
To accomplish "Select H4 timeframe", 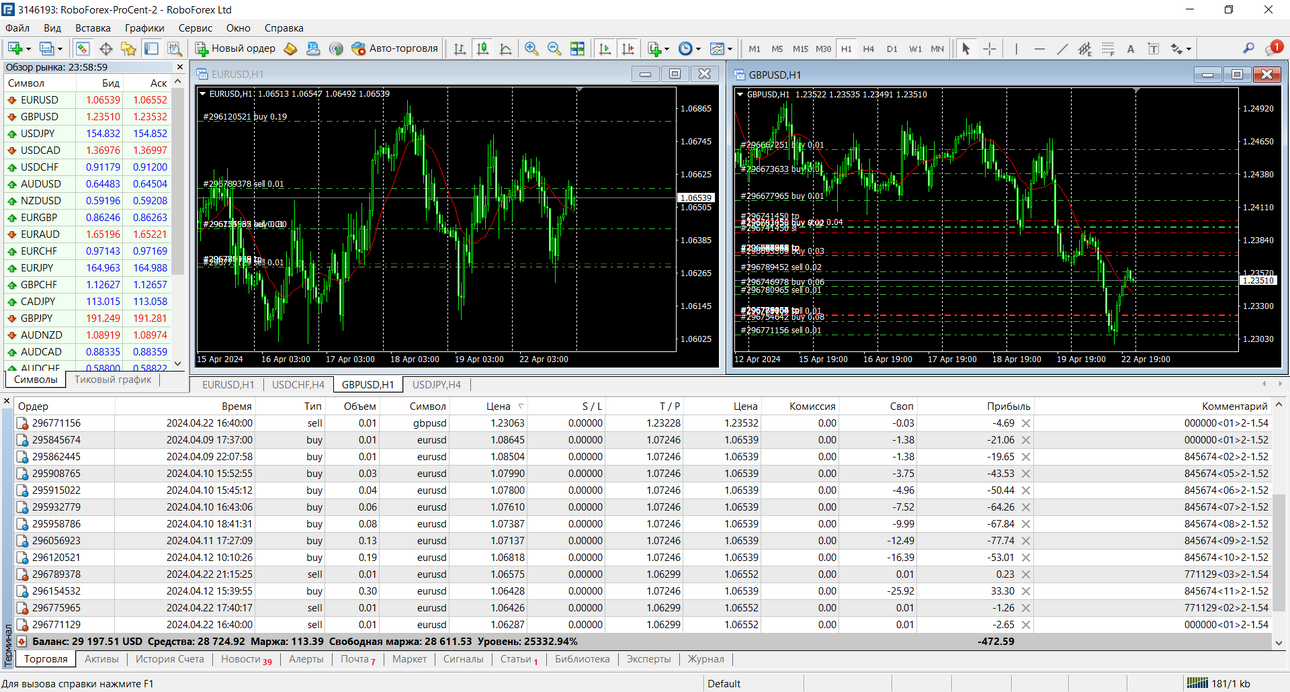I will (869, 48).
